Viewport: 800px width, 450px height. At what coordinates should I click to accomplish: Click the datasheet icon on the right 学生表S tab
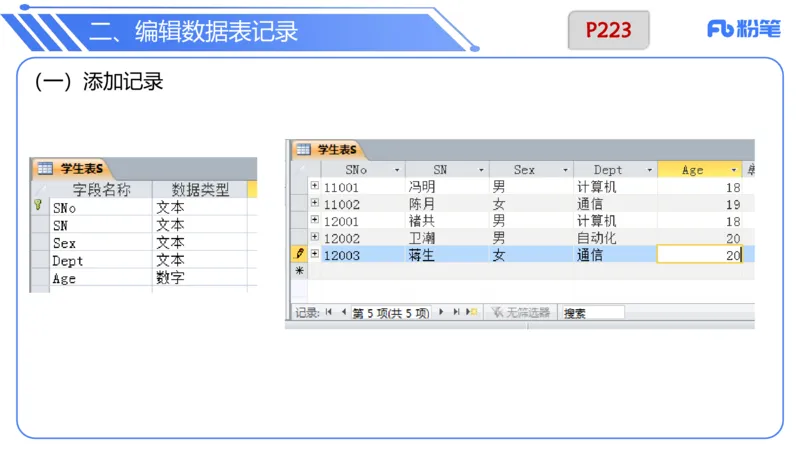[304, 149]
